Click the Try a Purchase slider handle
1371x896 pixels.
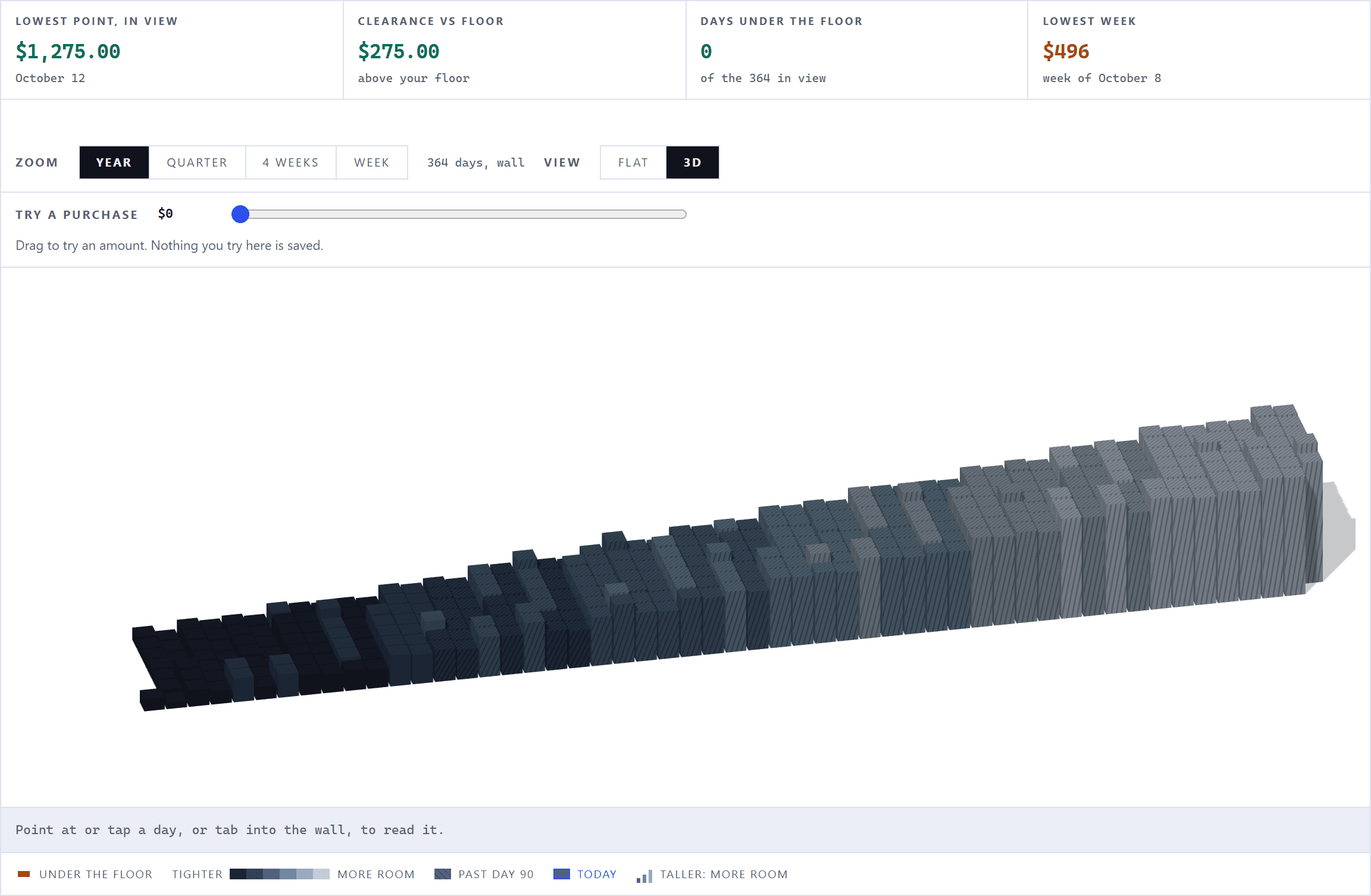pos(240,214)
